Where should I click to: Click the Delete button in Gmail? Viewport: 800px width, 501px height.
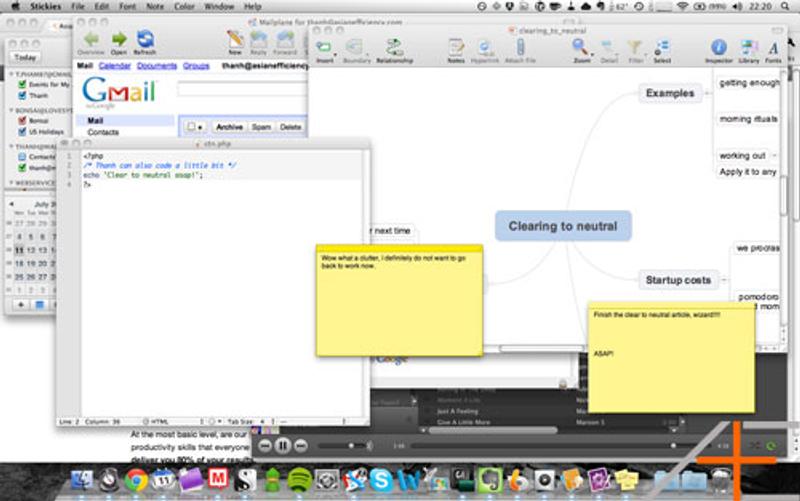(290, 127)
